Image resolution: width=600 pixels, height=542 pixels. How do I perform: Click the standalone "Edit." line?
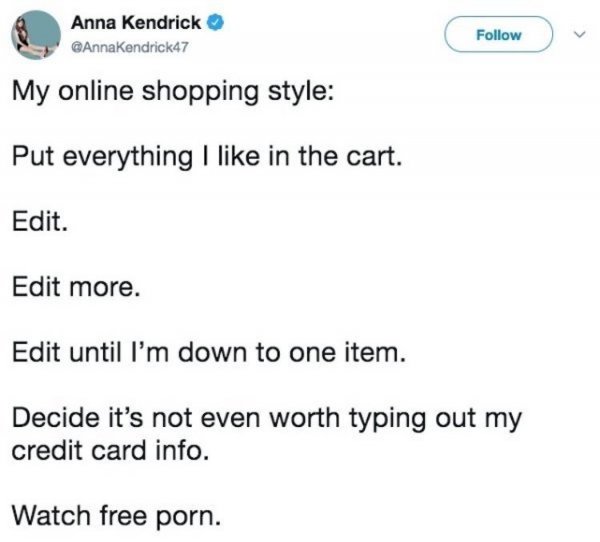point(41,222)
